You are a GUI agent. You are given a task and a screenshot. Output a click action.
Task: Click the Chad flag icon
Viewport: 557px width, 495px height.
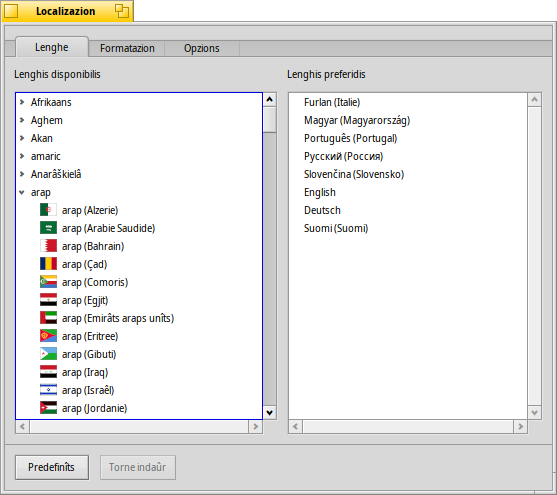48,264
